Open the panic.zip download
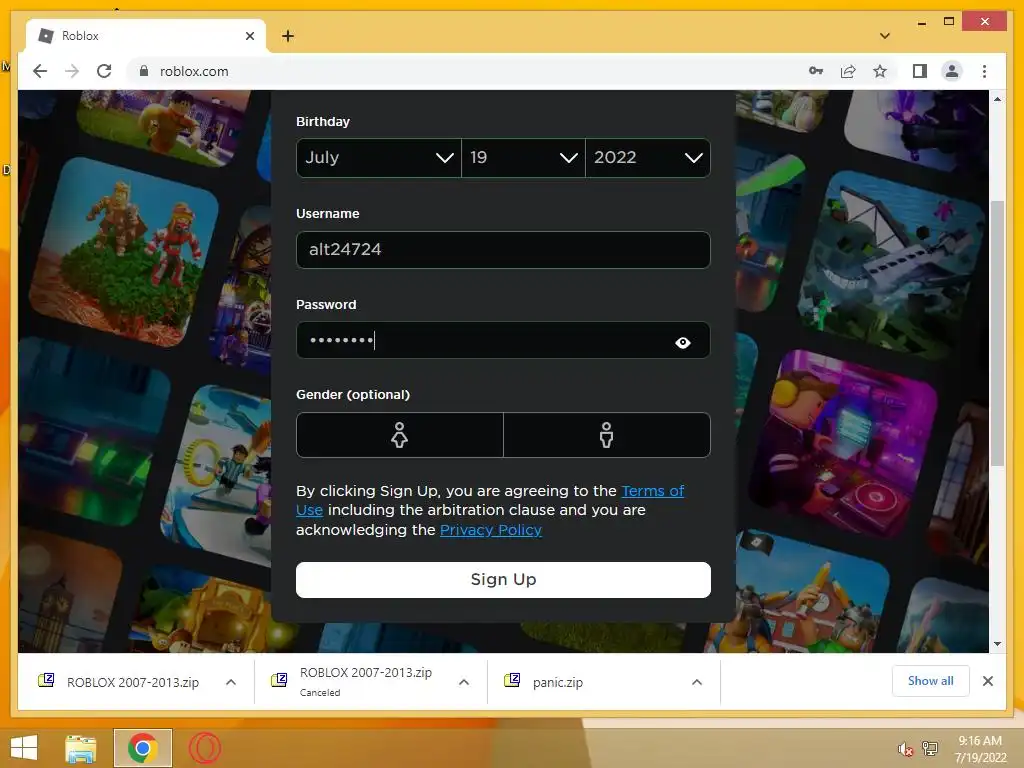Image resolution: width=1024 pixels, height=768 pixels. (557, 682)
